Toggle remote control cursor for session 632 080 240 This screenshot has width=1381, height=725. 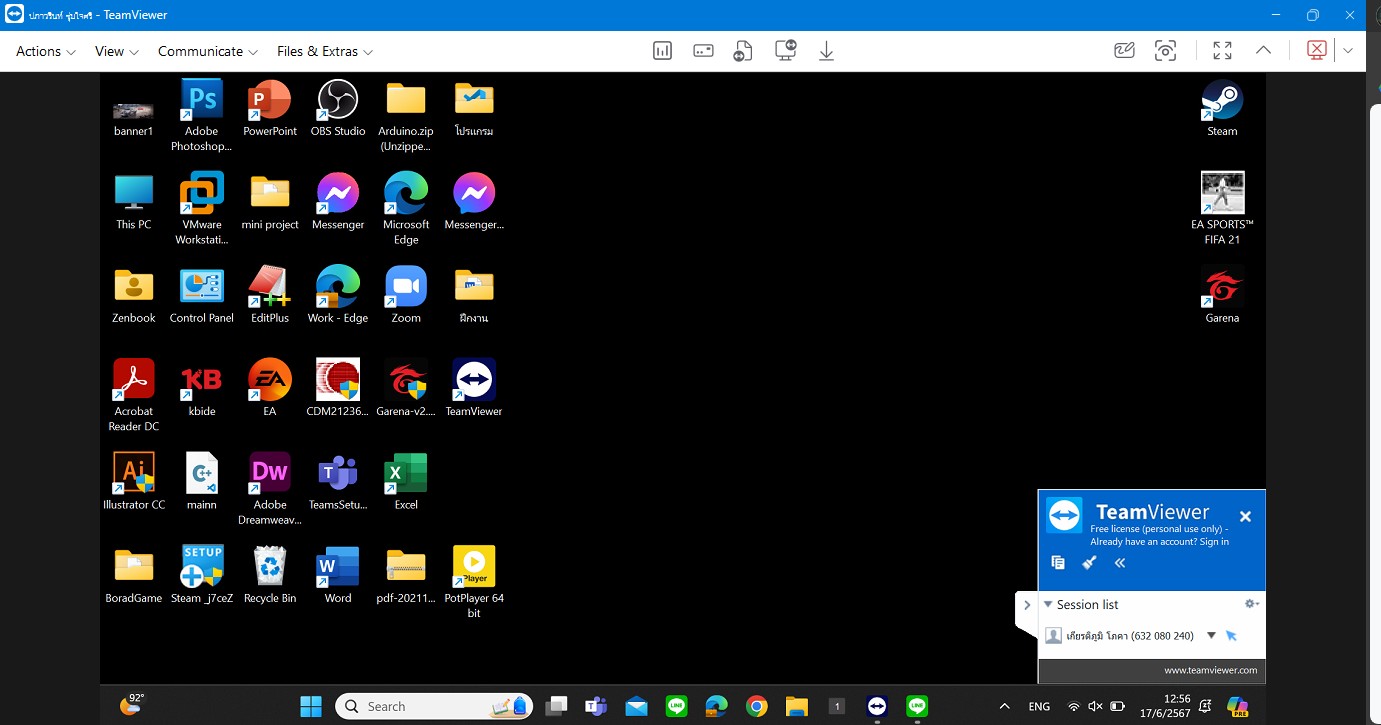click(x=1231, y=636)
